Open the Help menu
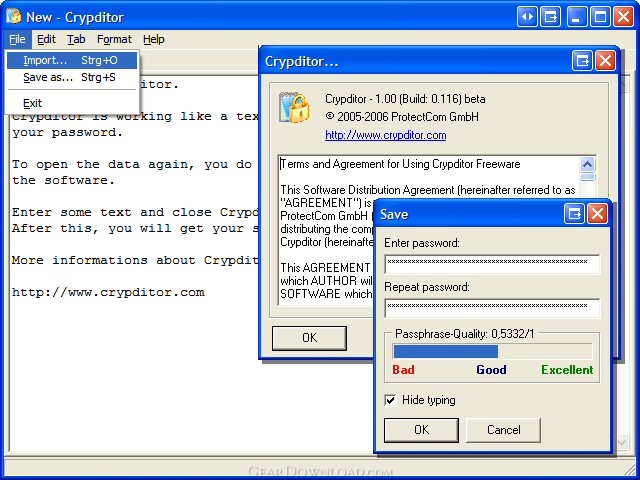 tap(153, 39)
